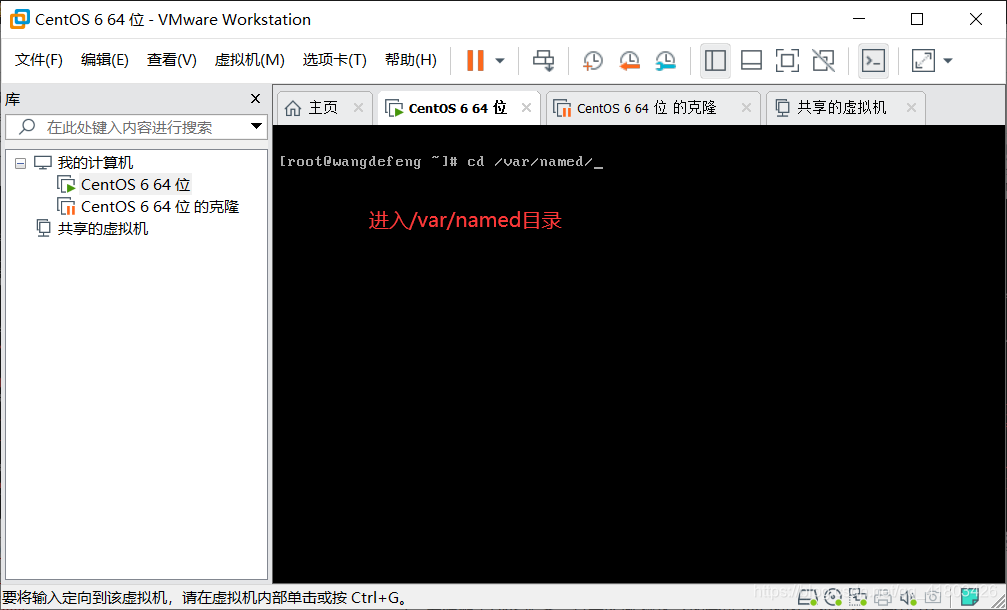The height and width of the screenshot is (610, 1007).
Task: Open the fullscreen button dropdown arrow
Action: [947, 60]
